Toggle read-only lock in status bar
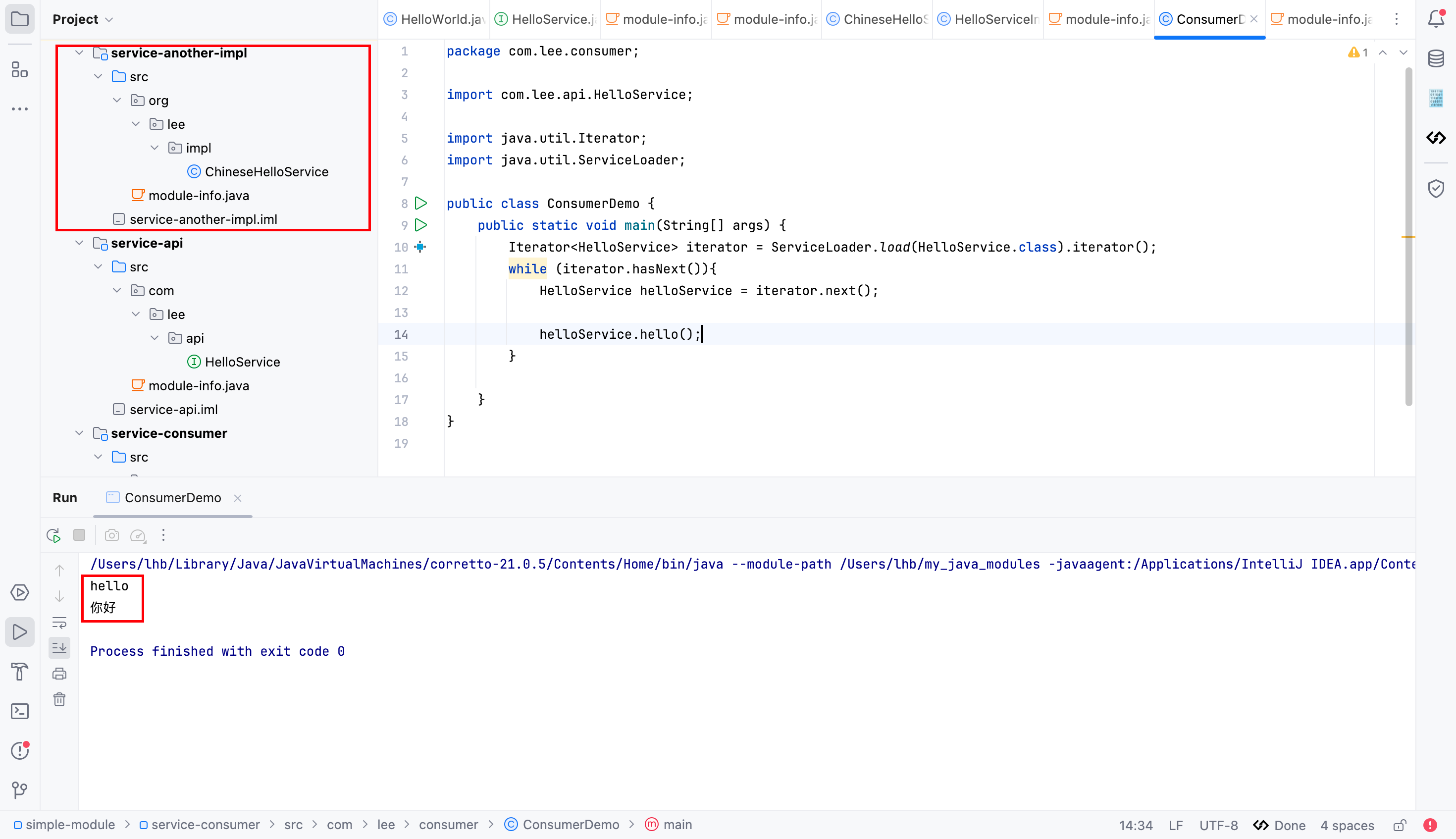This screenshot has width=1456, height=839. coord(1400,825)
